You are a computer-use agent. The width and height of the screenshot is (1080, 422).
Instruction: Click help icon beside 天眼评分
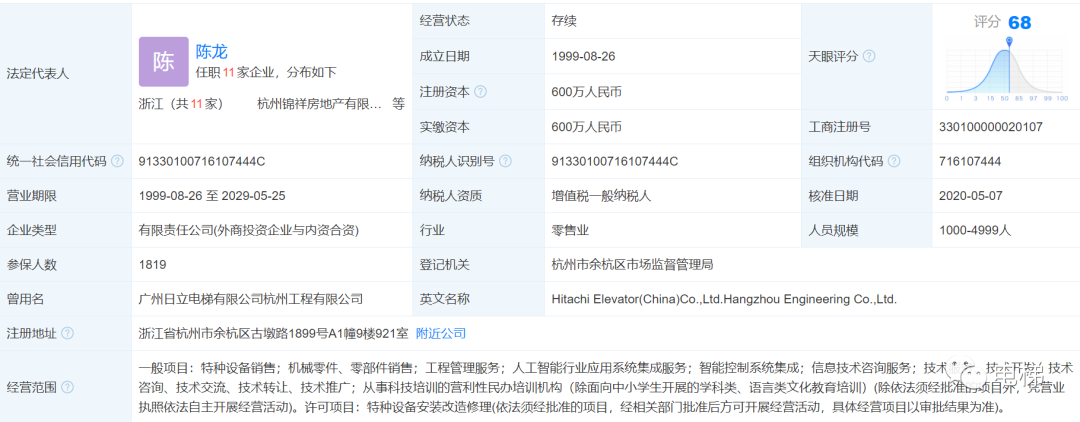[x=869, y=56]
